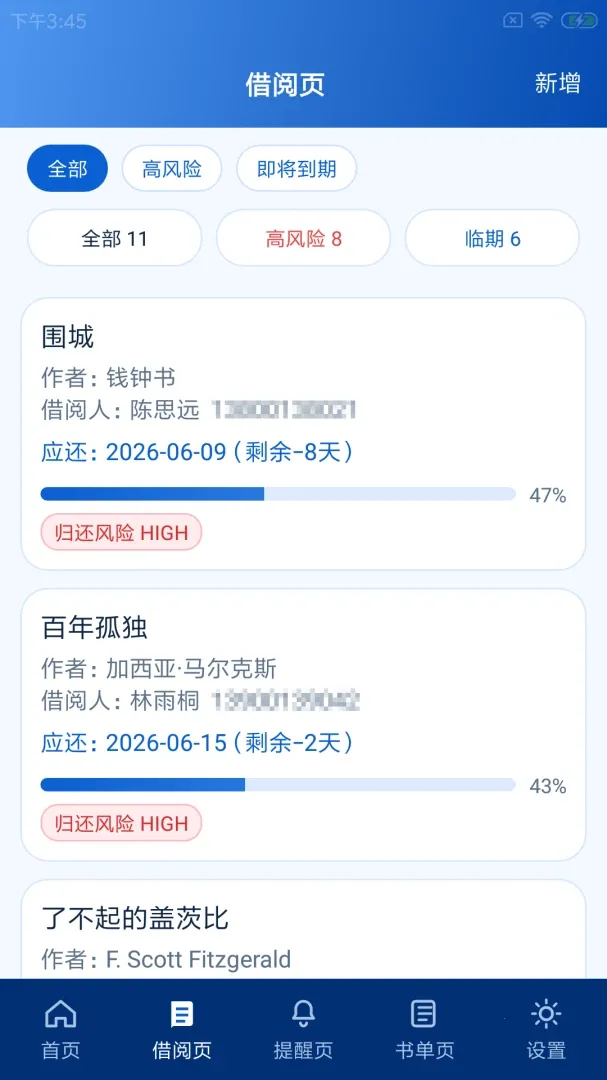Tap the Wi-Fi status icon
Viewport: 607px width, 1080px height.
(542, 21)
